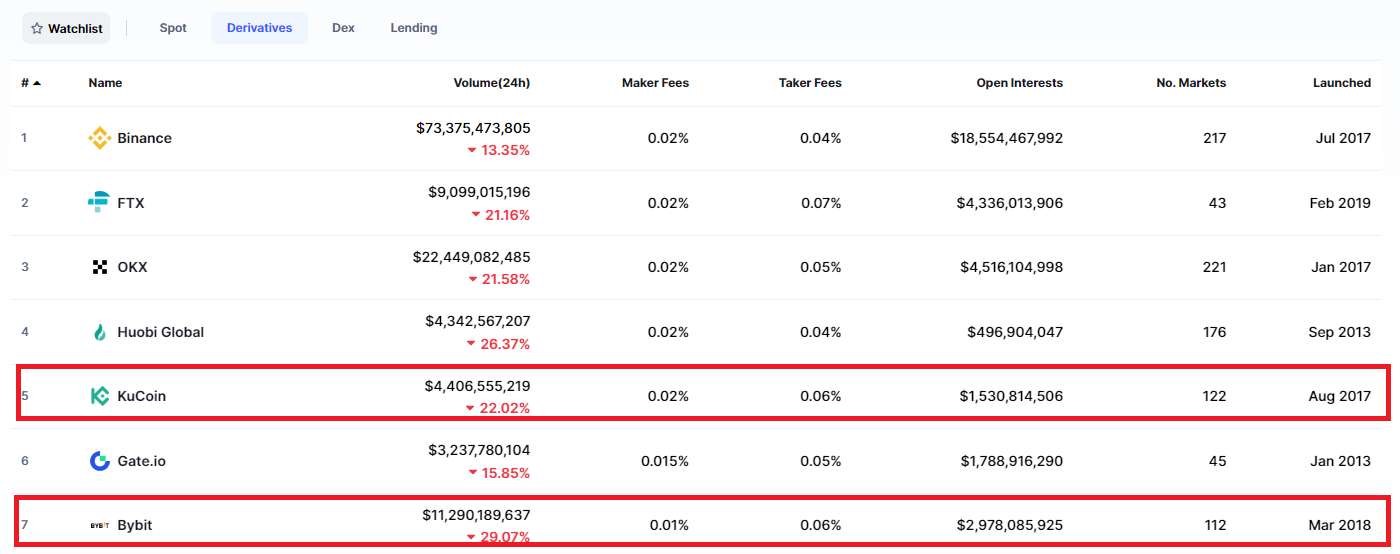
Task: Click KuCoin launch date Aug 2017
Action: pos(1340,396)
